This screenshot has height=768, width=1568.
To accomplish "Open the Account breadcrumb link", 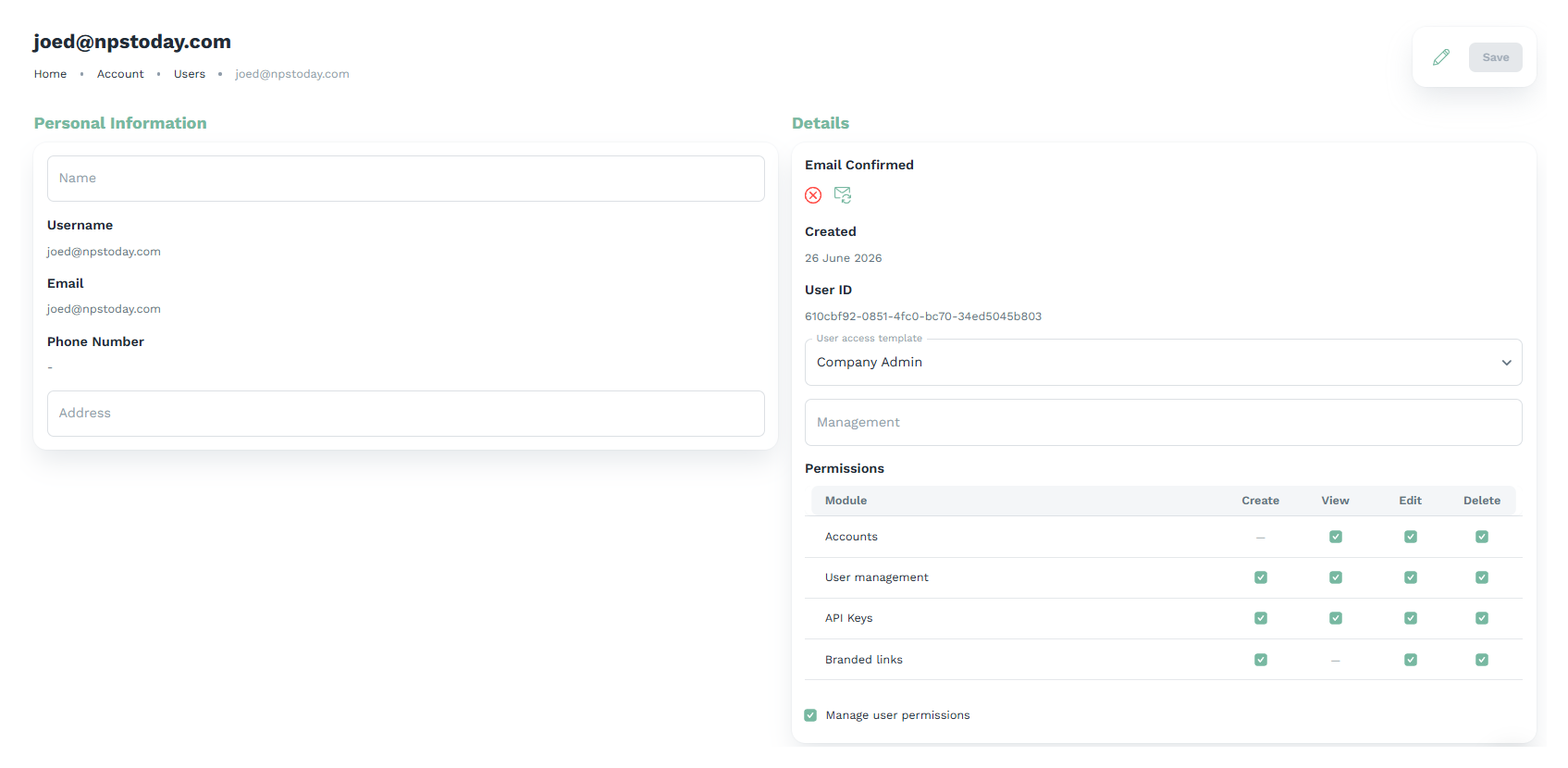I will pyautogui.click(x=120, y=74).
